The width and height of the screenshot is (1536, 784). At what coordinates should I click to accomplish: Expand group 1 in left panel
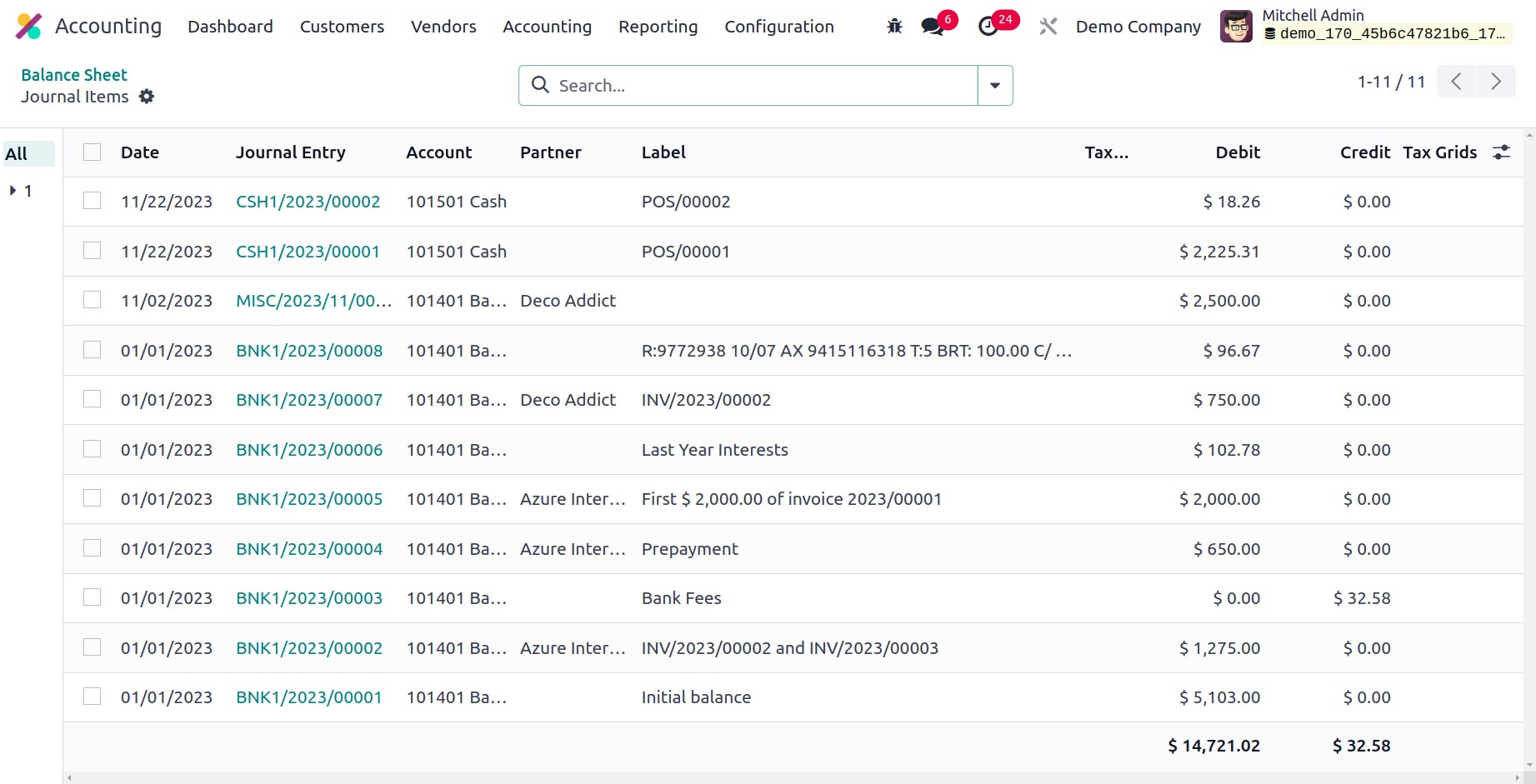(x=13, y=191)
